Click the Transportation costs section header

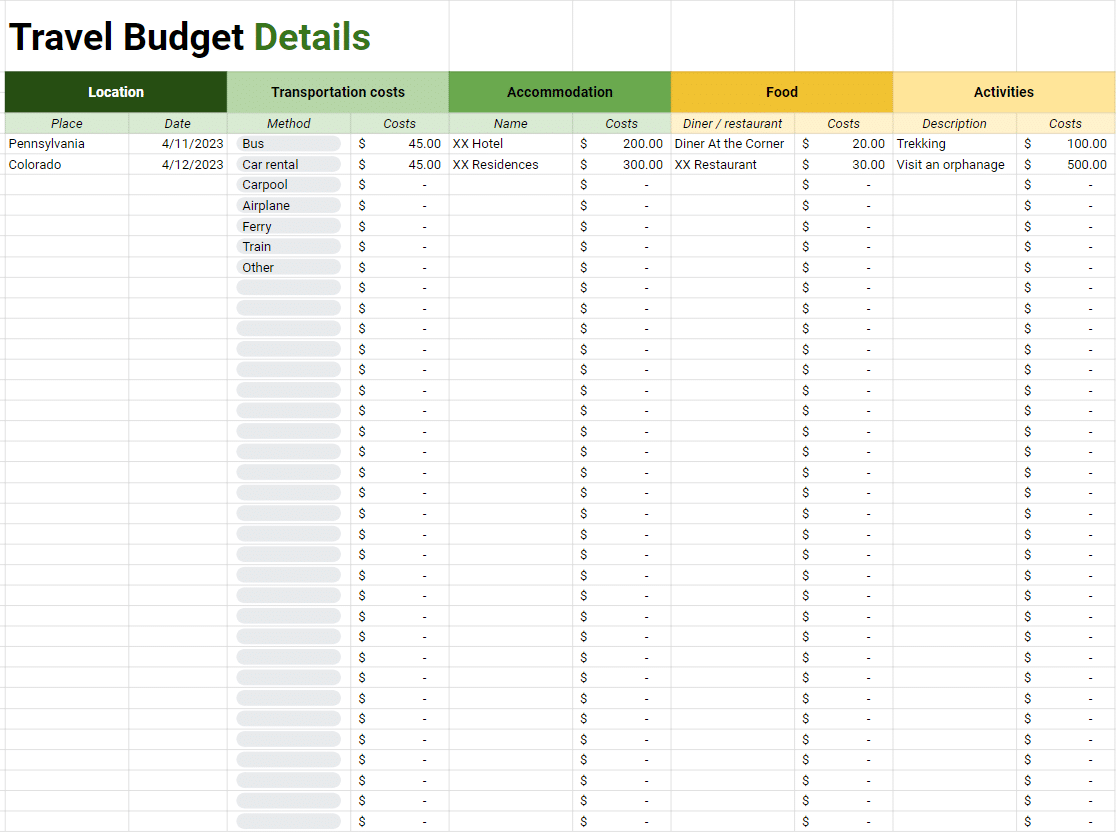click(x=337, y=91)
